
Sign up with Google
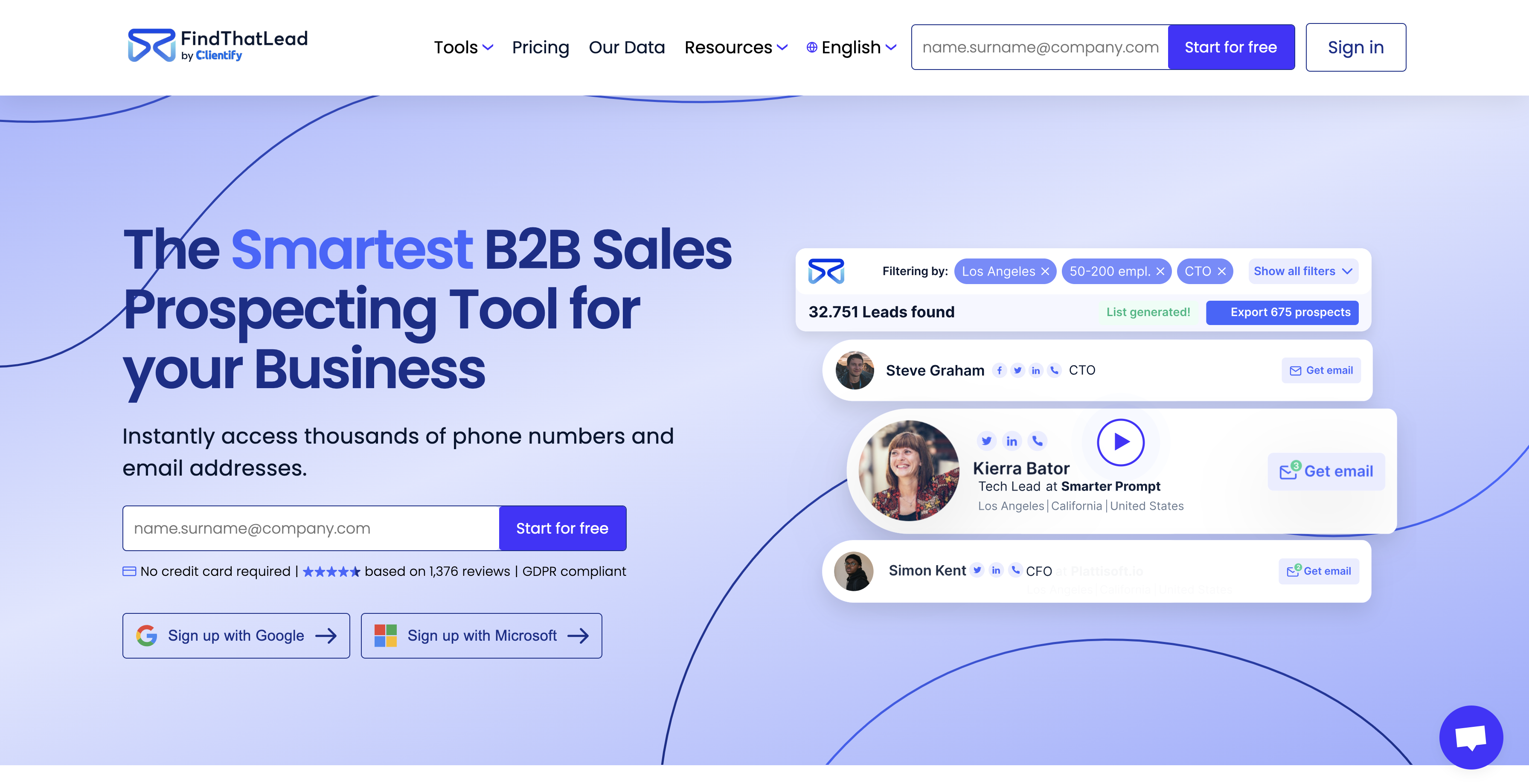click(x=235, y=636)
